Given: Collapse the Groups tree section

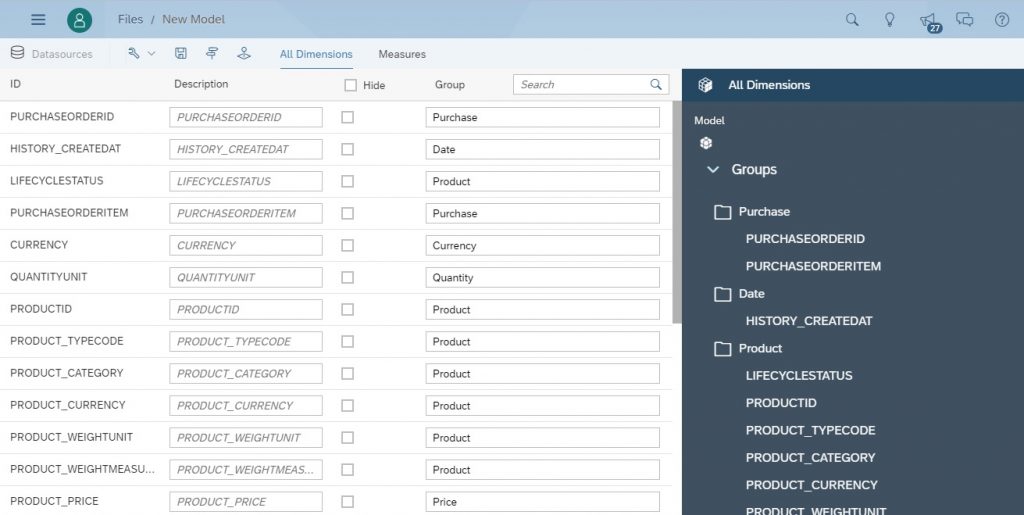Looking at the screenshot, I should tap(713, 169).
